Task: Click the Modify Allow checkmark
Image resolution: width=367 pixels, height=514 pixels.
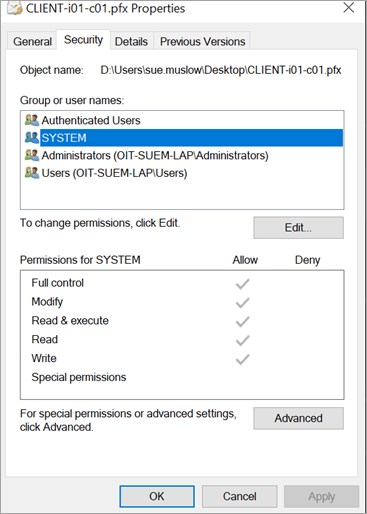Action: 242,303
